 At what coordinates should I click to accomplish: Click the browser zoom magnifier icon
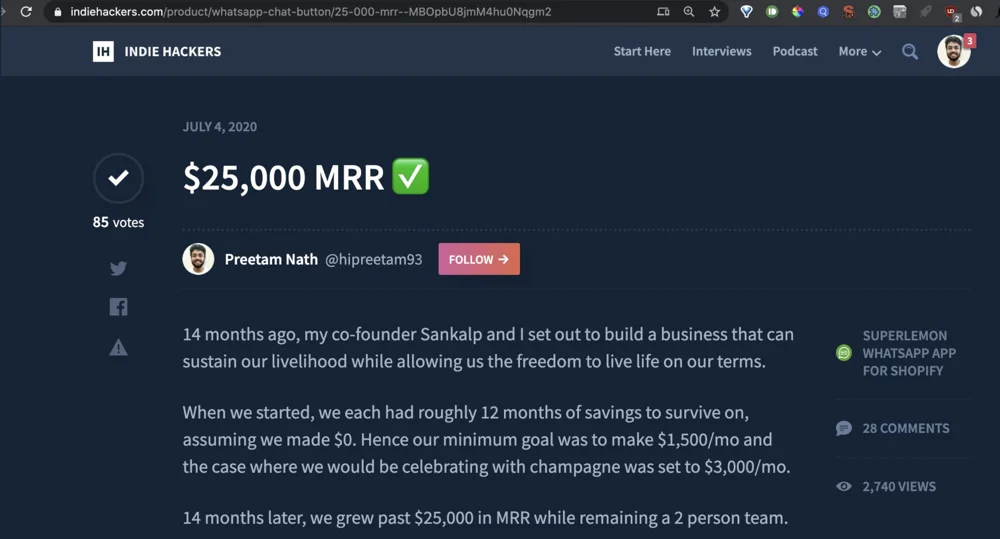pos(689,12)
